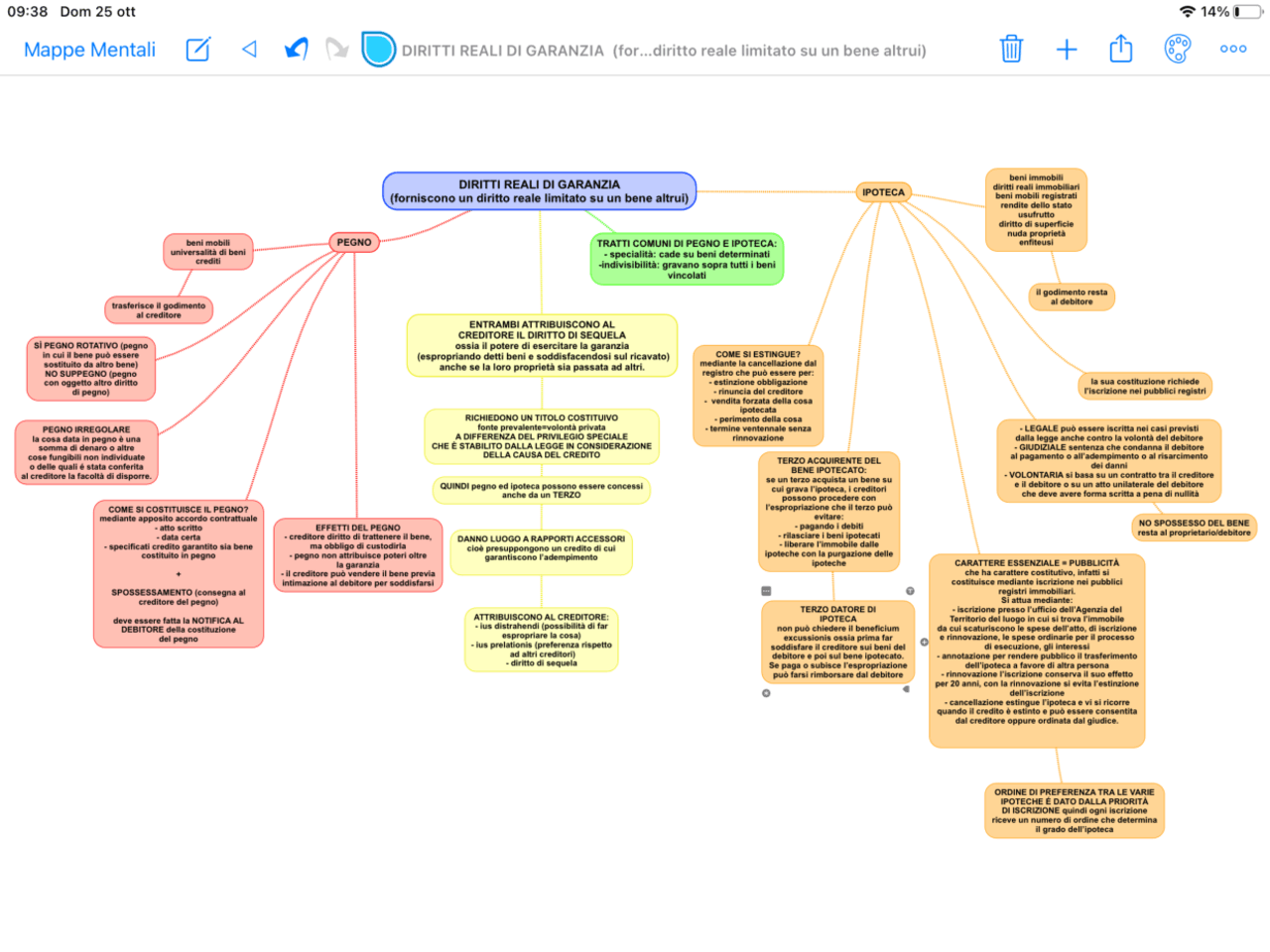Return to the Mappe Mentali list

tap(89, 49)
